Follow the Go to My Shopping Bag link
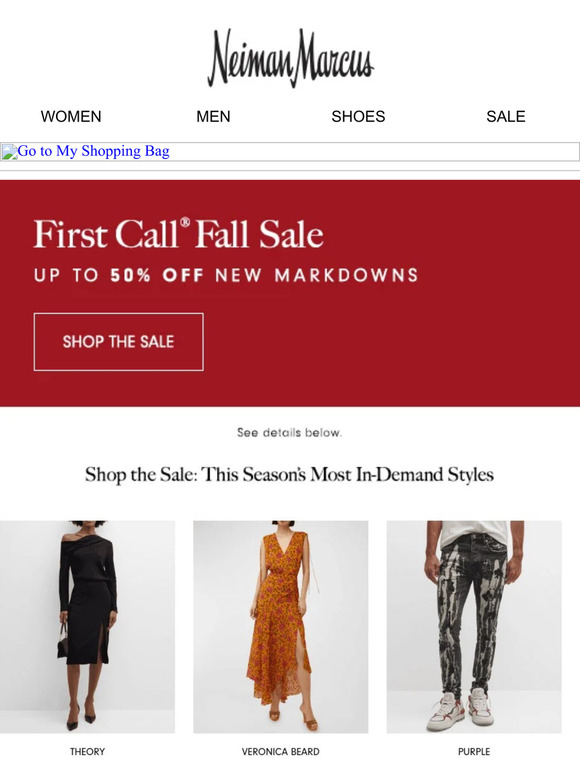 click(93, 151)
